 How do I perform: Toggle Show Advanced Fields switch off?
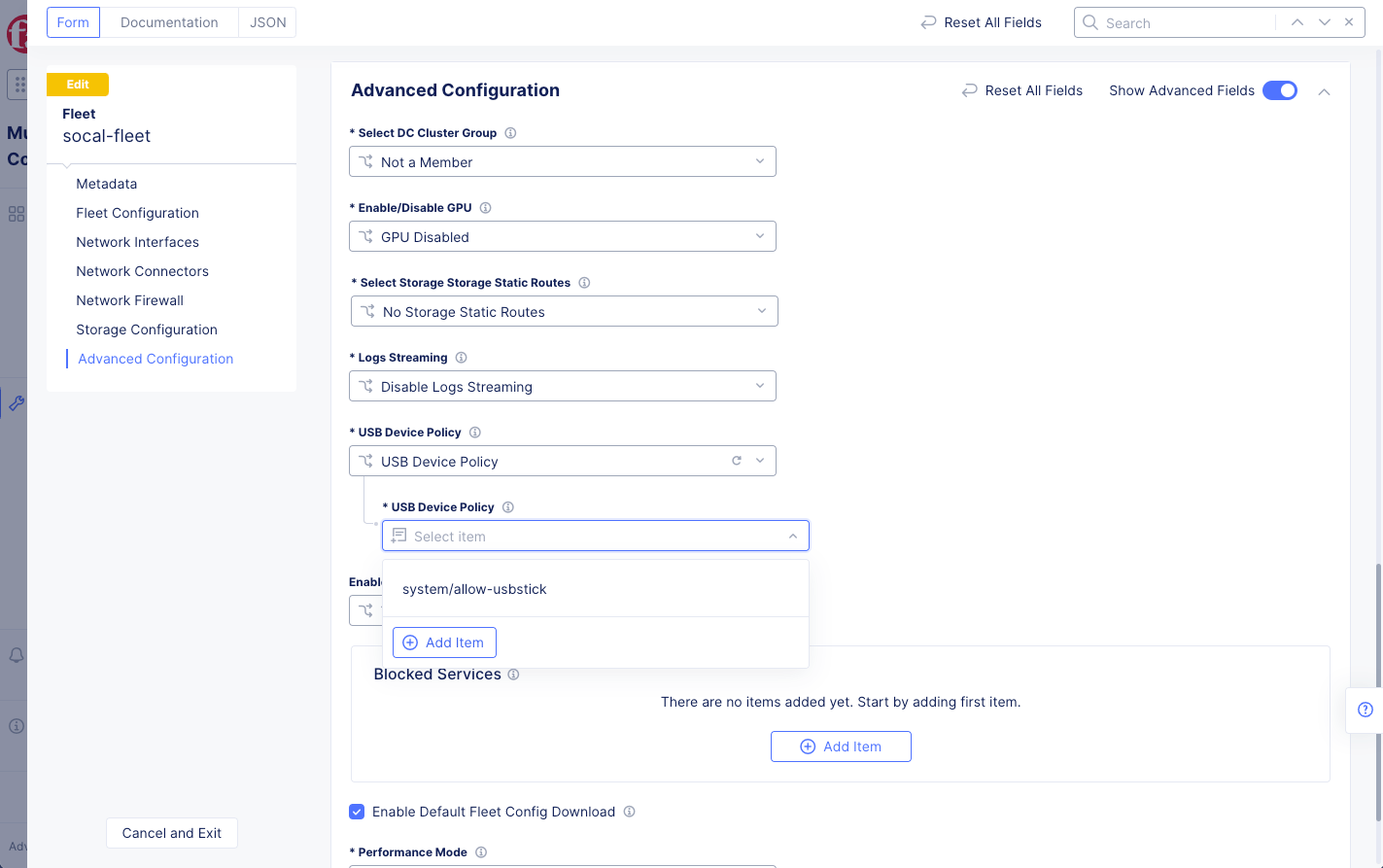[x=1279, y=90]
